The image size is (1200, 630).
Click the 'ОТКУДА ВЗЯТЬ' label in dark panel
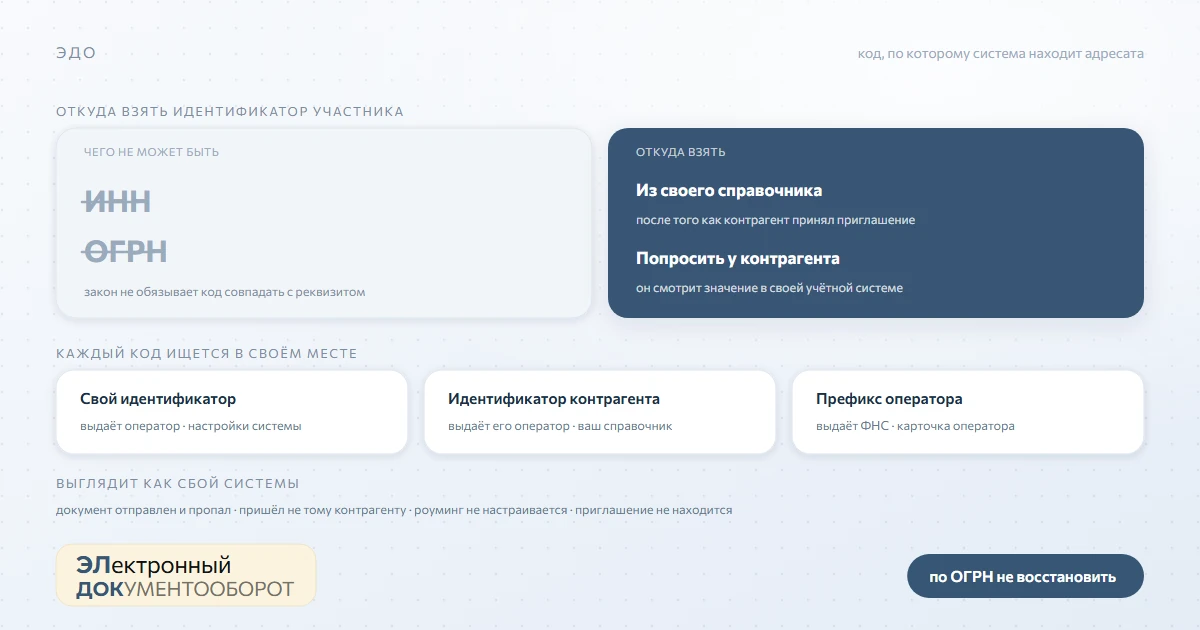pyautogui.click(x=681, y=152)
